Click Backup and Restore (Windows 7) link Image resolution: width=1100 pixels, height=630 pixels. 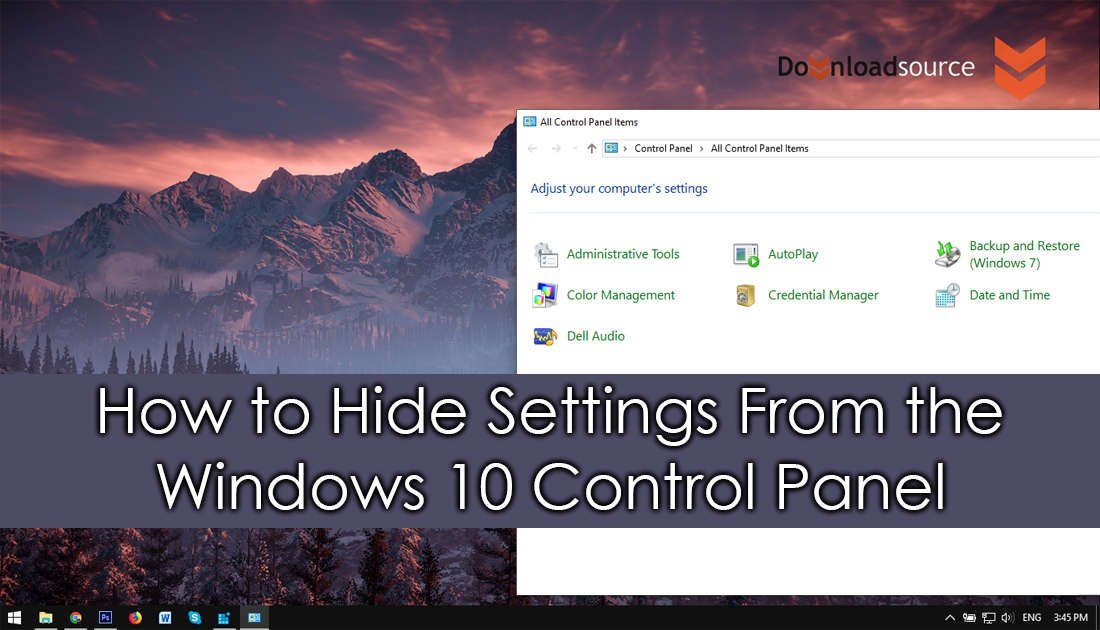tap(1024, 254)
